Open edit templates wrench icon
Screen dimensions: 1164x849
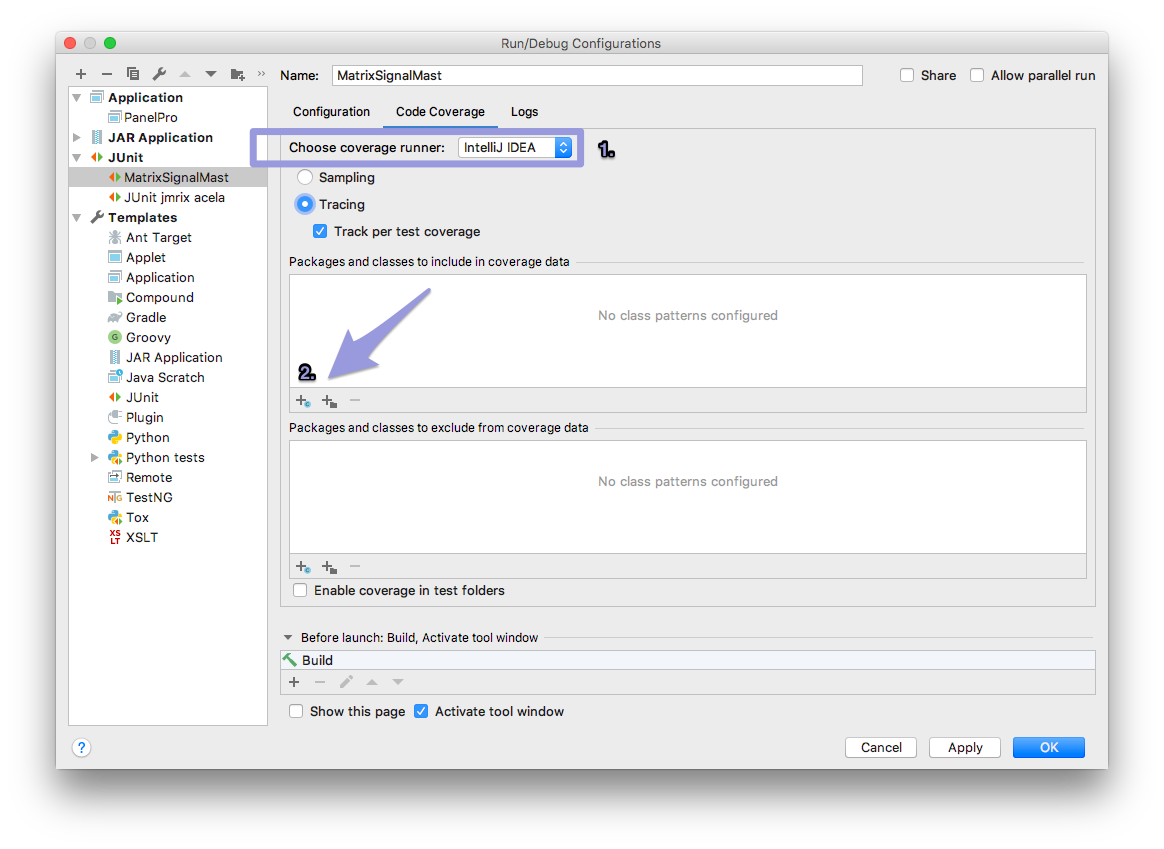point(159,74)
